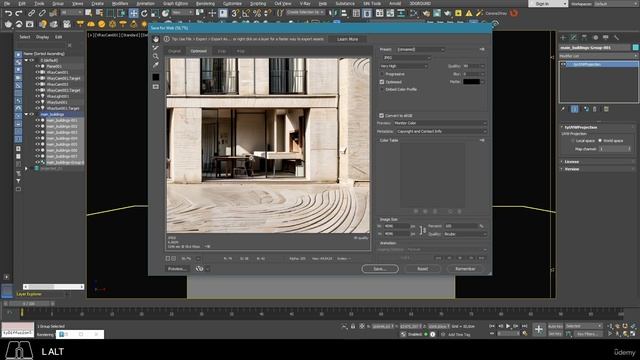Viewport: 640px width, 360px height.
Task: Open the Preset dropdown
Action: pyautogui.click(x=420, y=50)
